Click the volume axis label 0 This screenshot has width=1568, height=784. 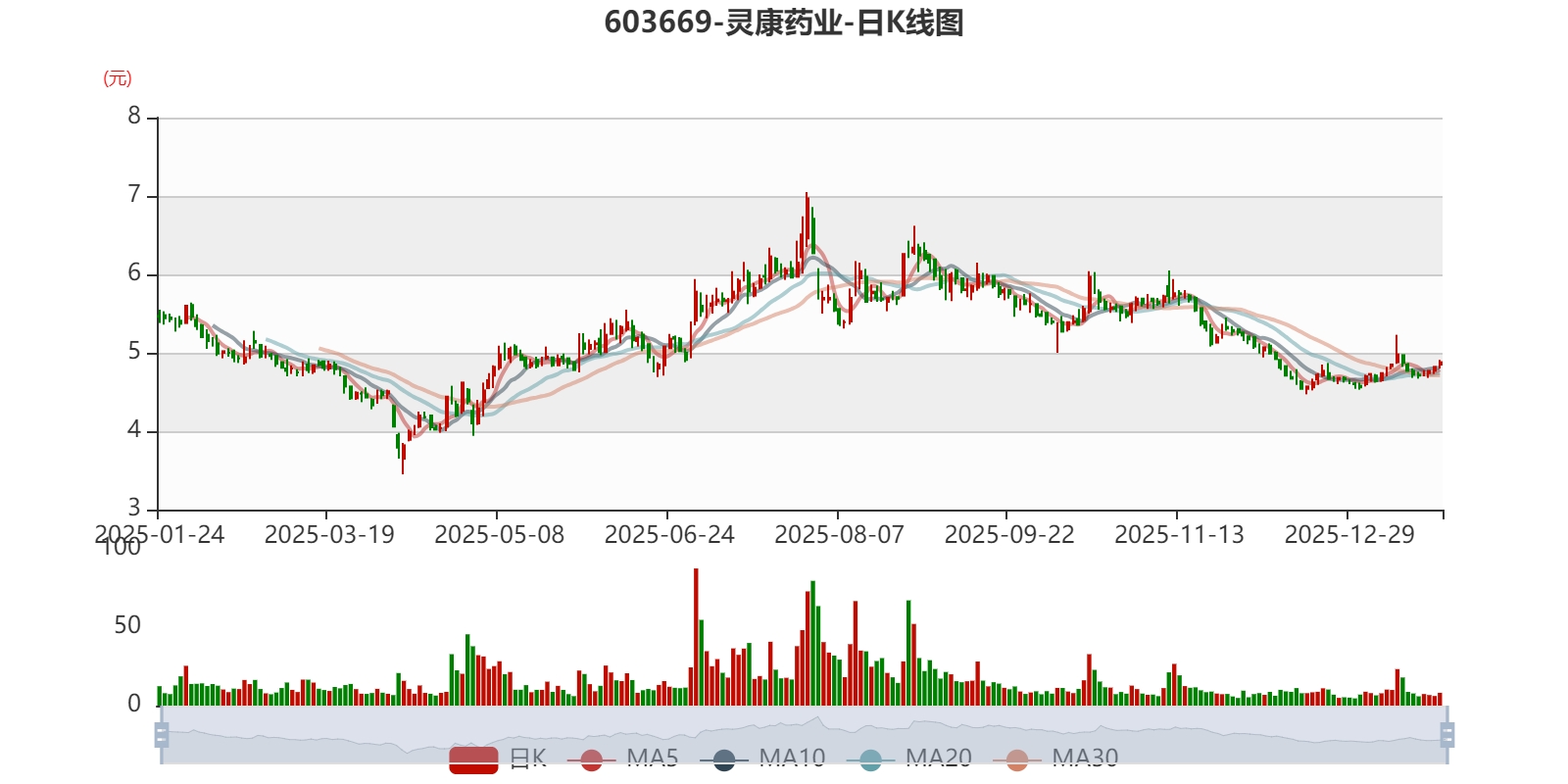[x=134, y=704]
